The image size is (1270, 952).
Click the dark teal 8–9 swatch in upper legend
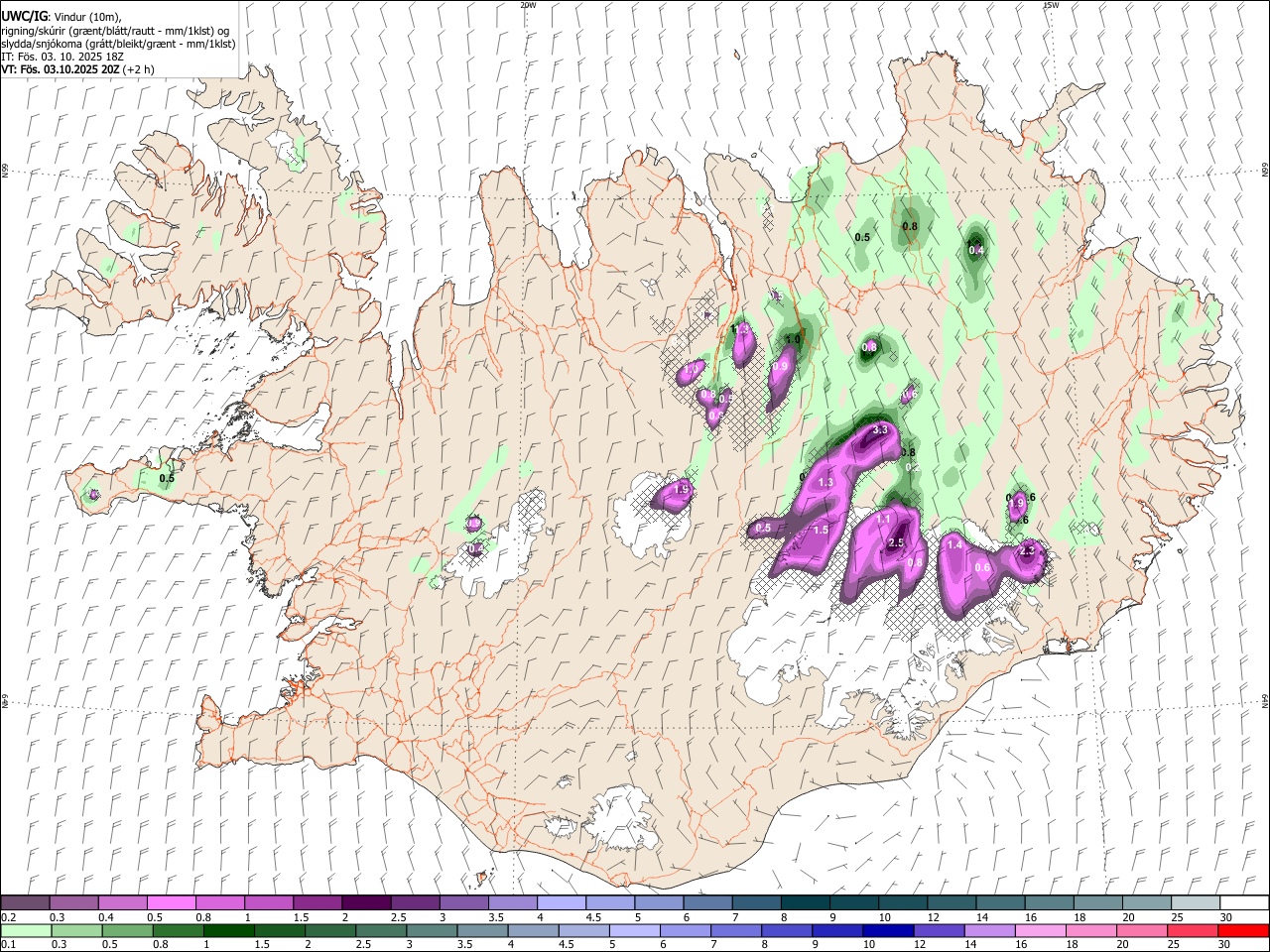pos(805,903)
